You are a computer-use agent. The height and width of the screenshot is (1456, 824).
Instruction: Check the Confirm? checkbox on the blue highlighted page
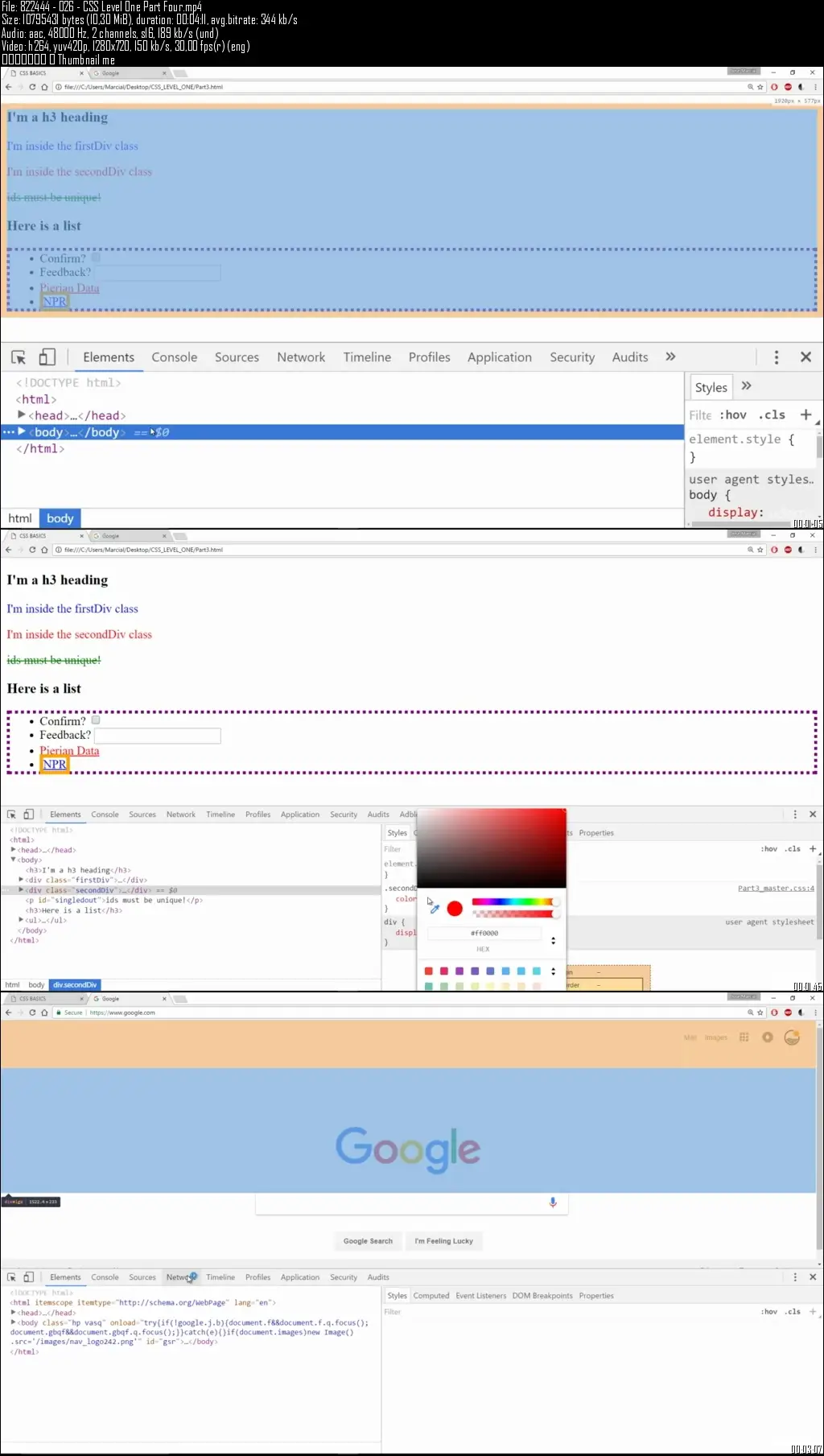[x=96, y=258]
